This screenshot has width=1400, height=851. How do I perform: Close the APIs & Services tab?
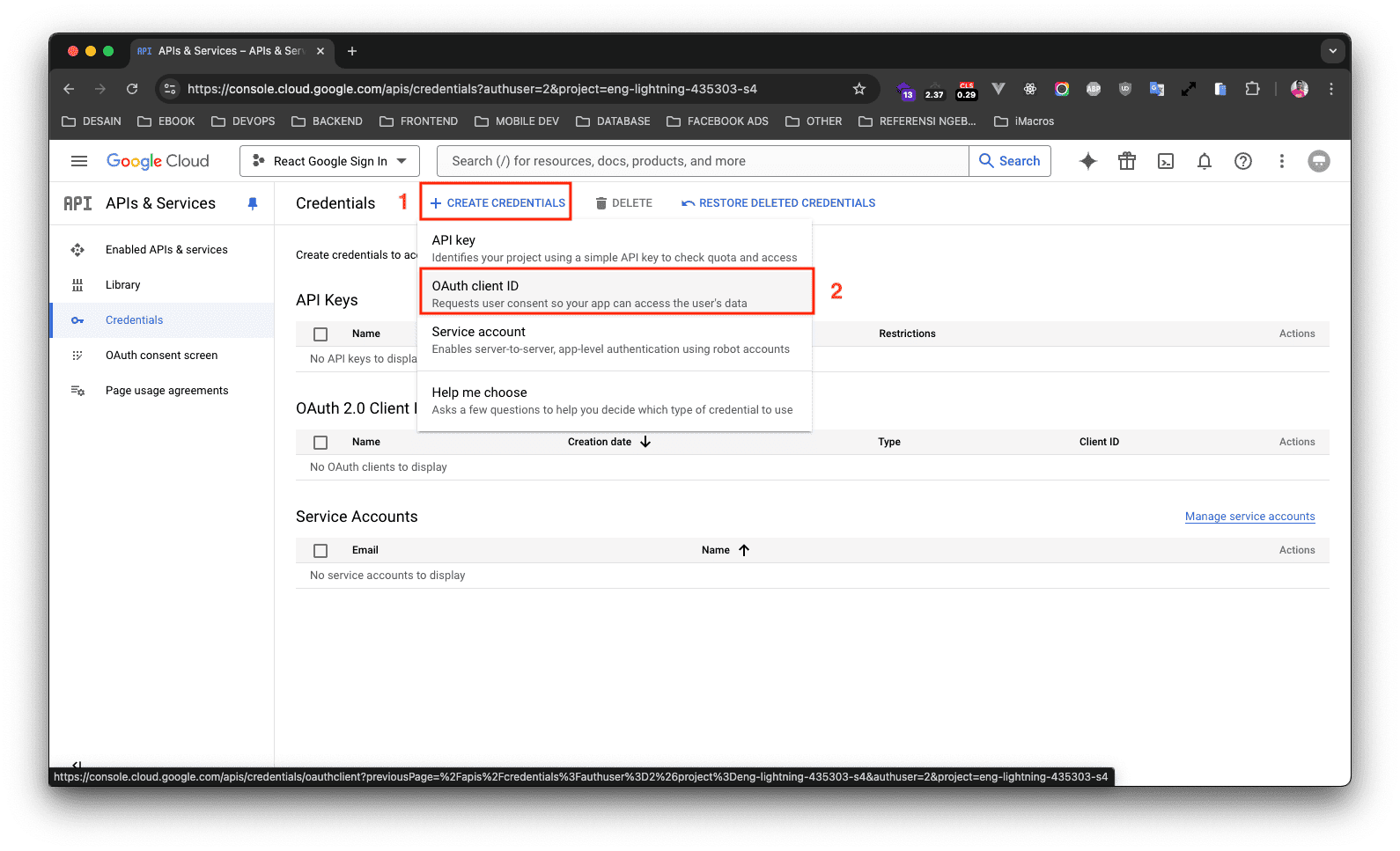tap(321, 51)
